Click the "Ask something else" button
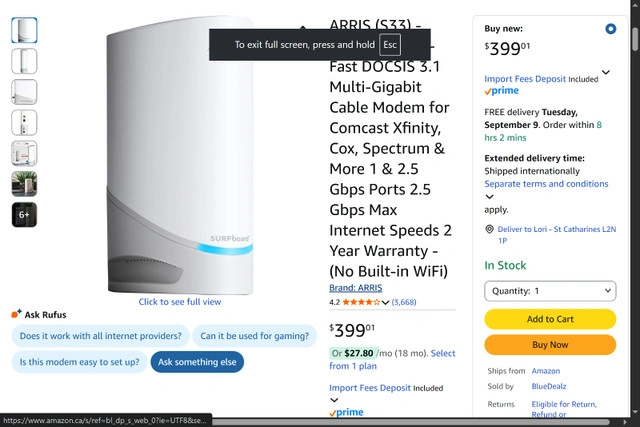640x427 pixels. 197,362
